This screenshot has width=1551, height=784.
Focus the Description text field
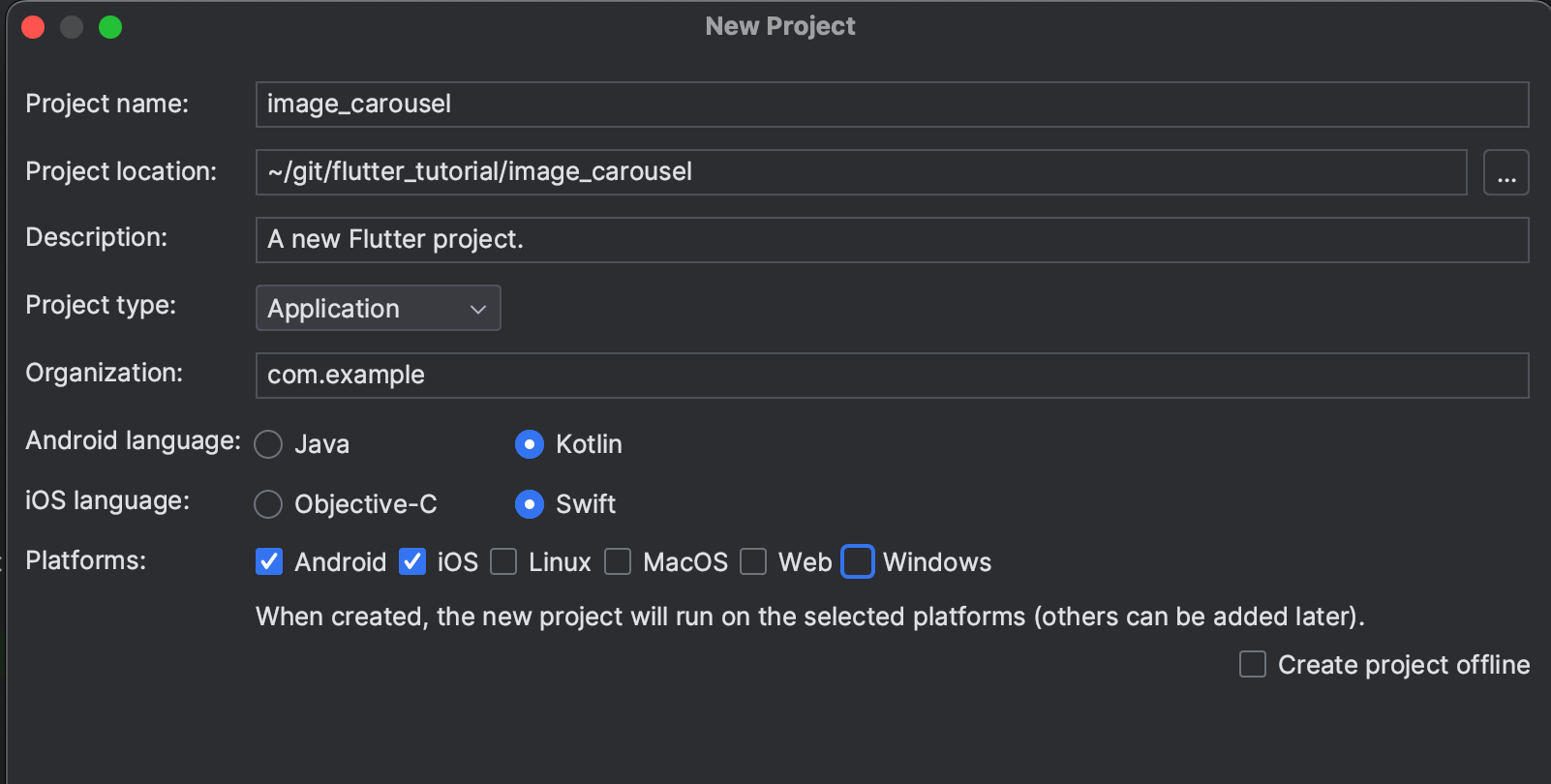pos(891,240)
